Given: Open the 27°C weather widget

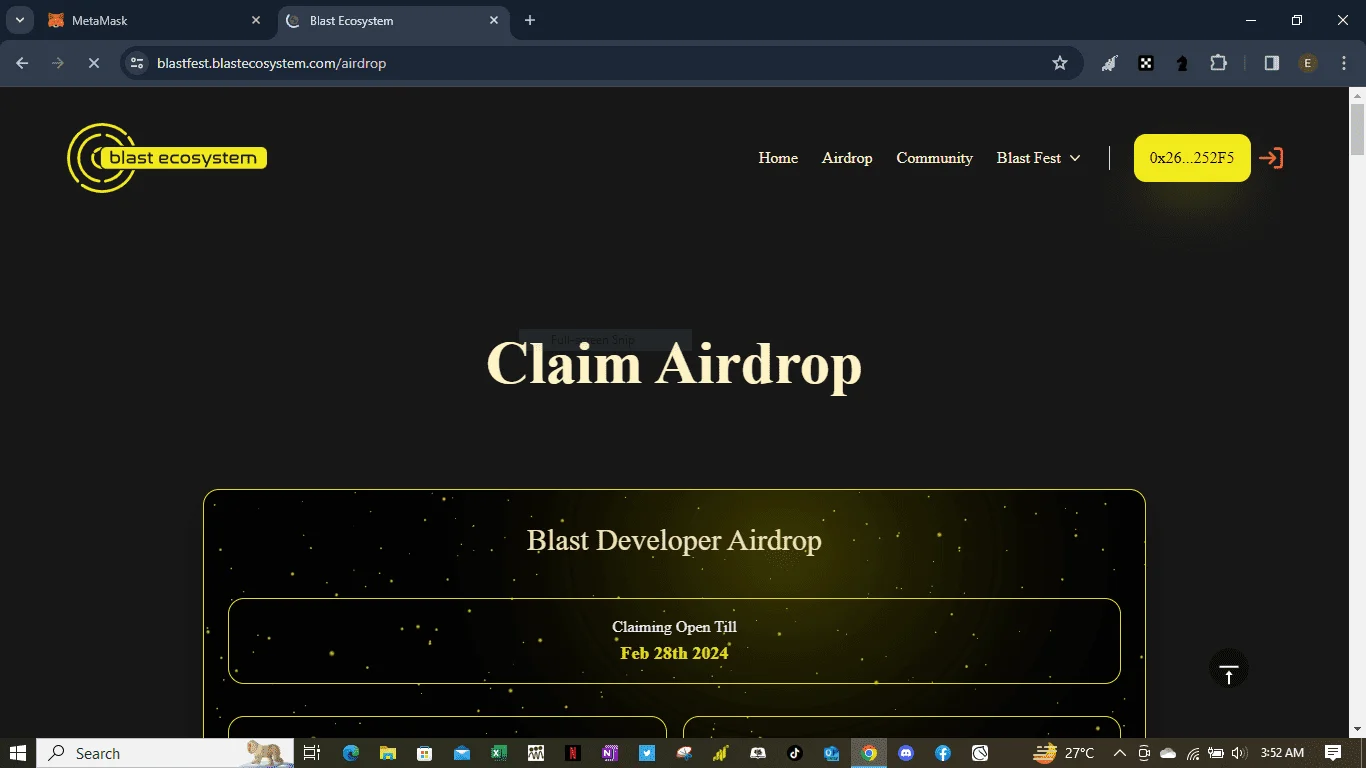Looking at the screenshot, I should point(1063,753).
